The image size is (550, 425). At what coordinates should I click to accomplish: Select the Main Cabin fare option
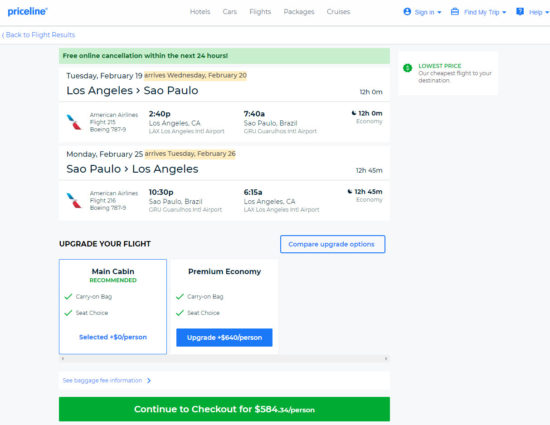click(113, 307)
